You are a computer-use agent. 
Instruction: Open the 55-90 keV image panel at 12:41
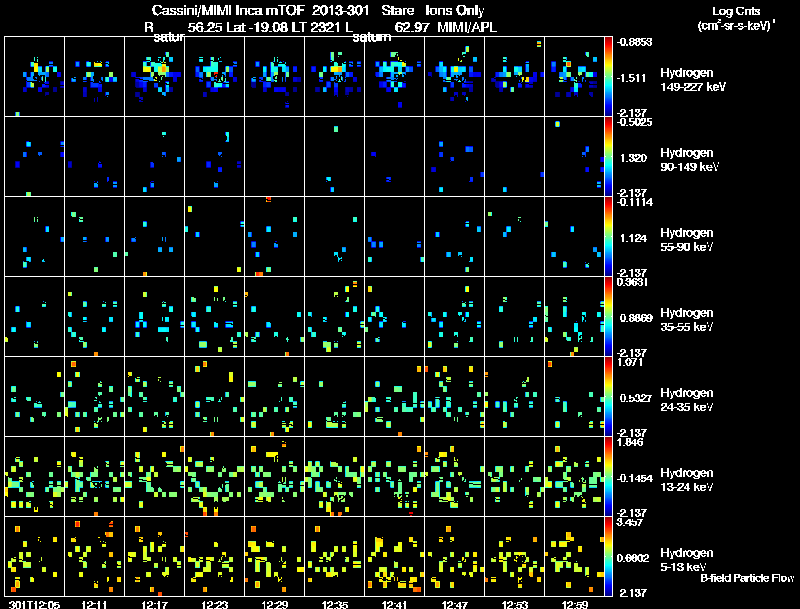tap(394, 237)
